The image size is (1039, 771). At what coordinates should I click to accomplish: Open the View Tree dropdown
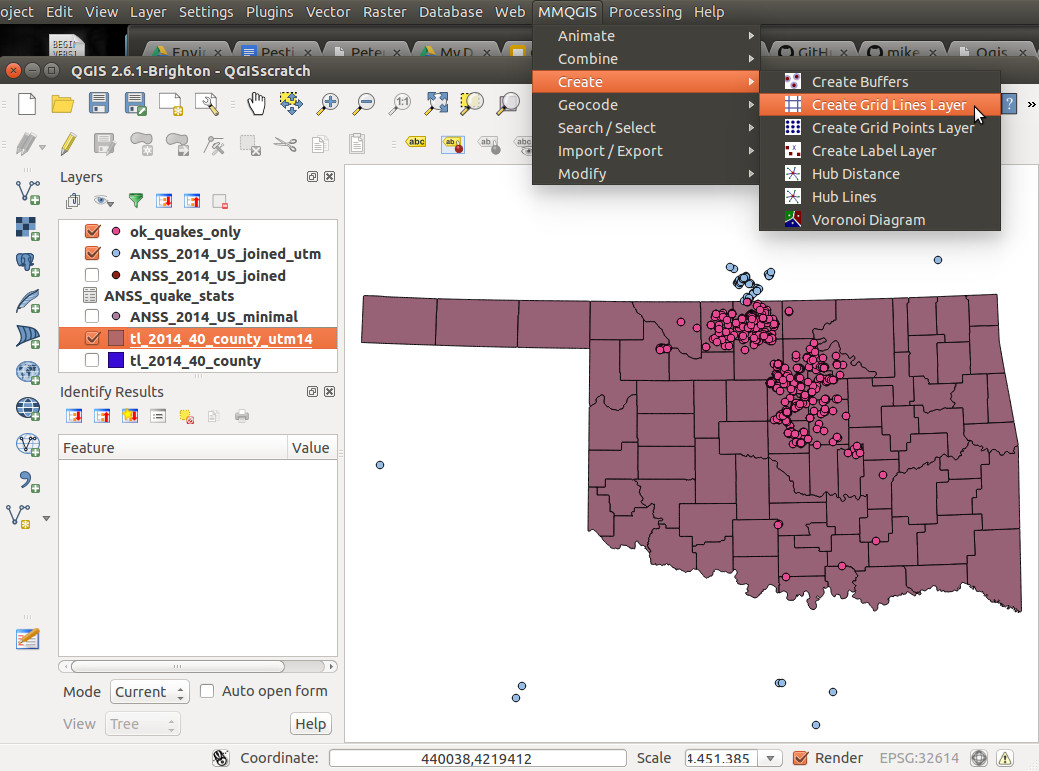(142, 724)
